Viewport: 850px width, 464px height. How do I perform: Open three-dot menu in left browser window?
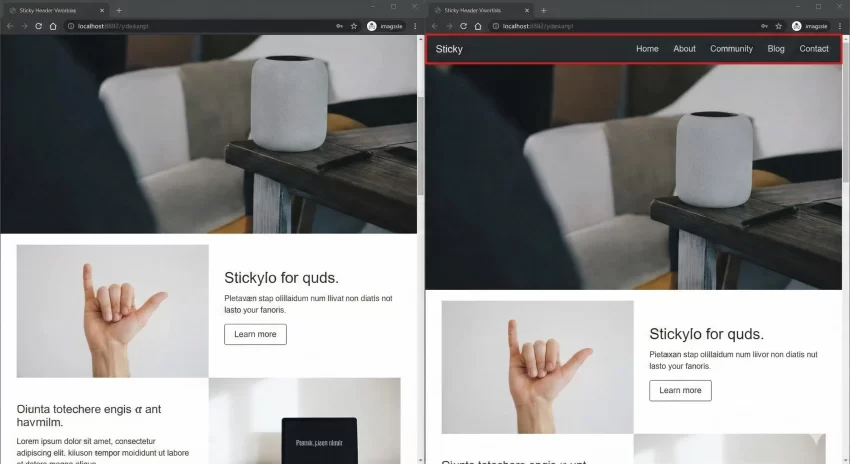pyautogui.click(x=415, y=26)
